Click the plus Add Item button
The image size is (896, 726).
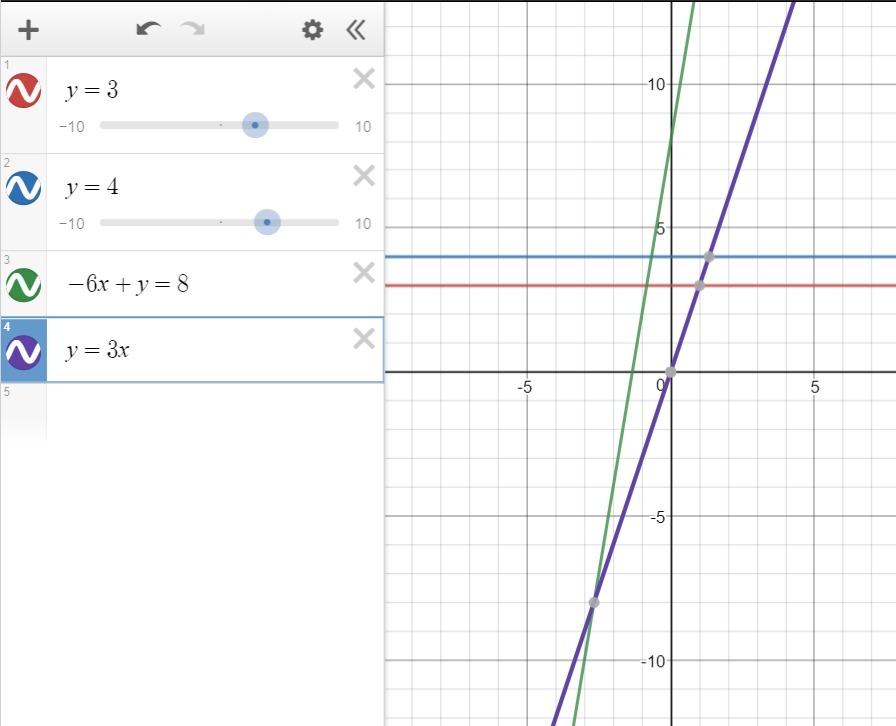(29, 30)
